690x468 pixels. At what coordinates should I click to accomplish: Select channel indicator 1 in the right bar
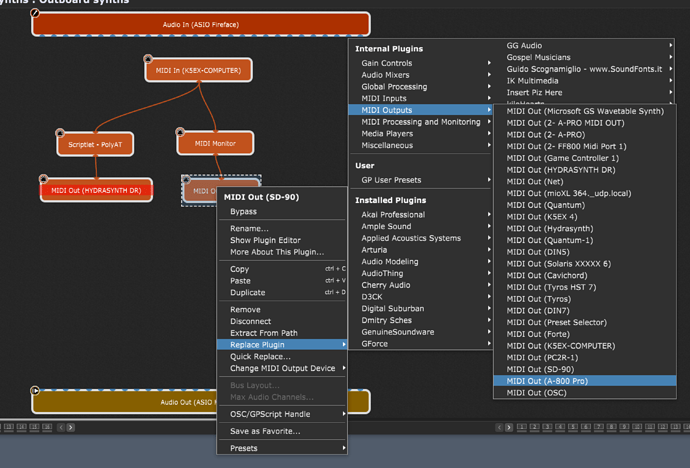tap(521, 427)
